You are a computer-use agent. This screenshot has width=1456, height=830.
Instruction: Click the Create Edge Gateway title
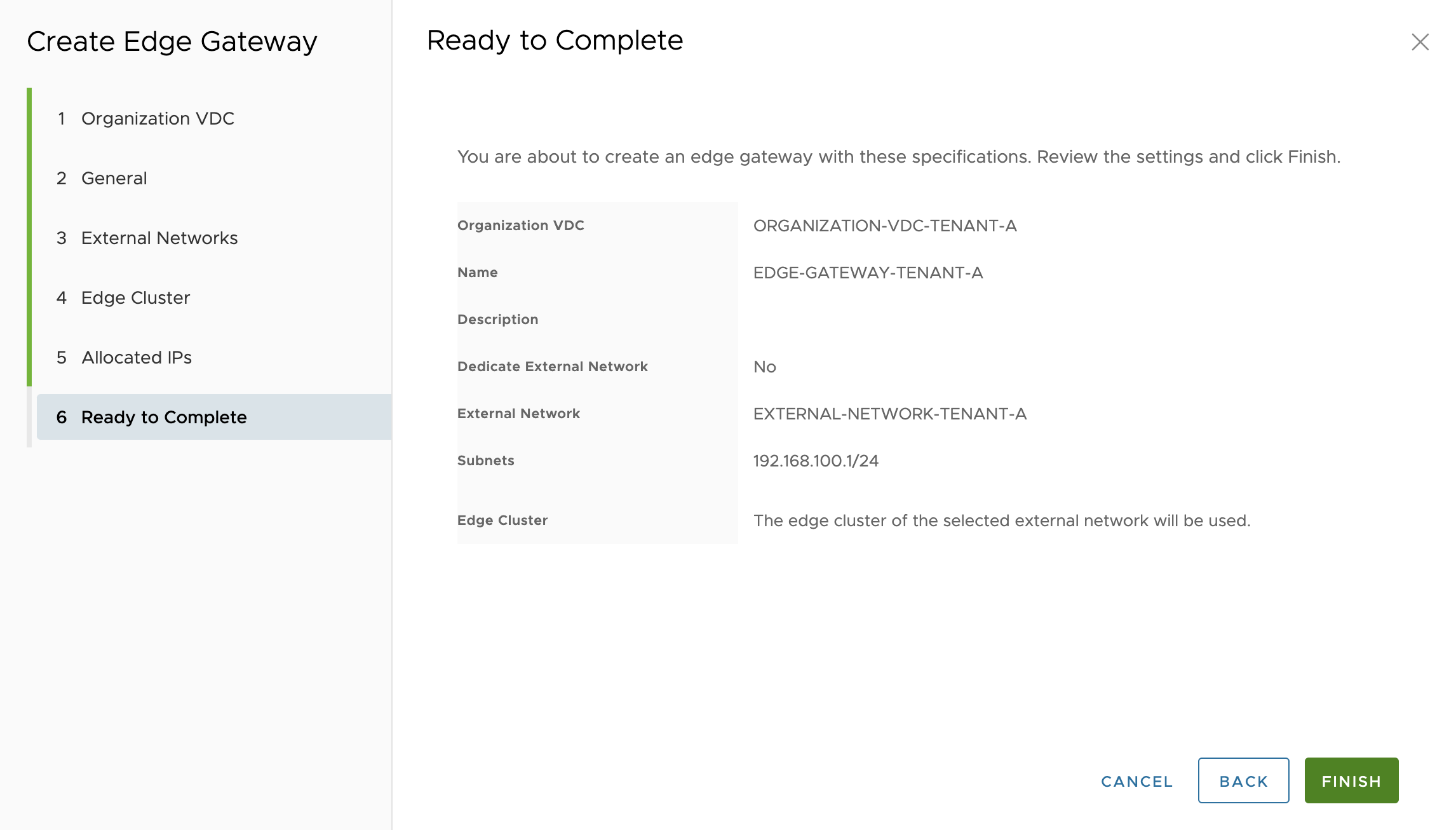pyautogui.click(x=172, y=41)
